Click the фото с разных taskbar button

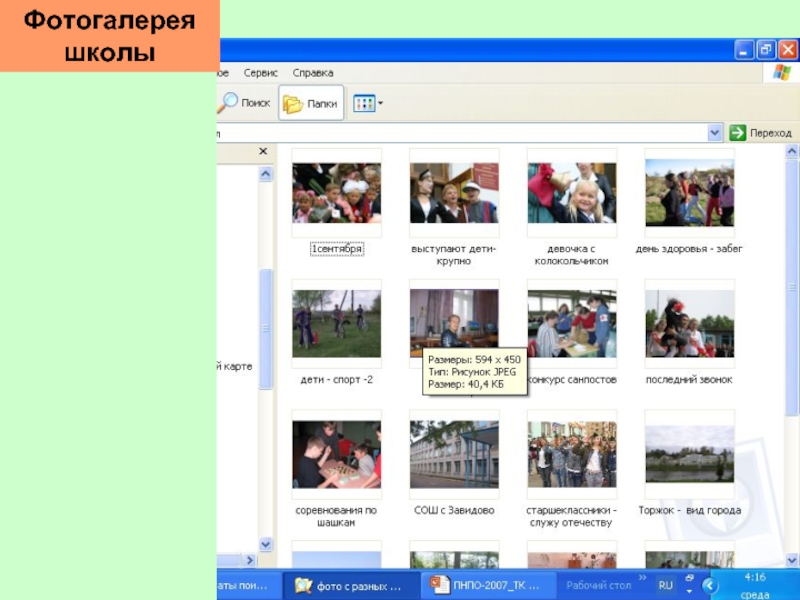pos(348,586)
